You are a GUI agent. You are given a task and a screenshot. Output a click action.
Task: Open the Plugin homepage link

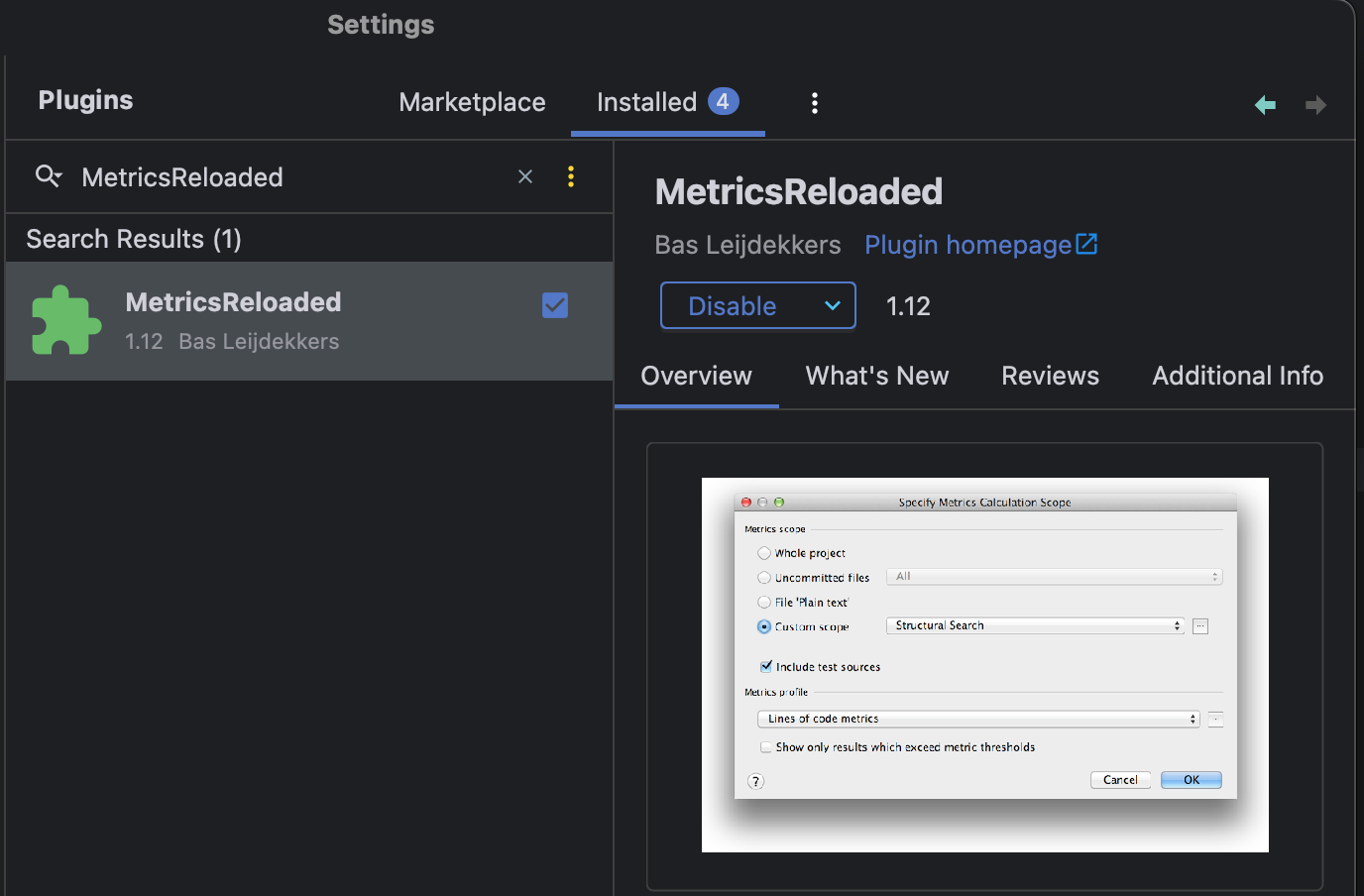coord(981,245)
